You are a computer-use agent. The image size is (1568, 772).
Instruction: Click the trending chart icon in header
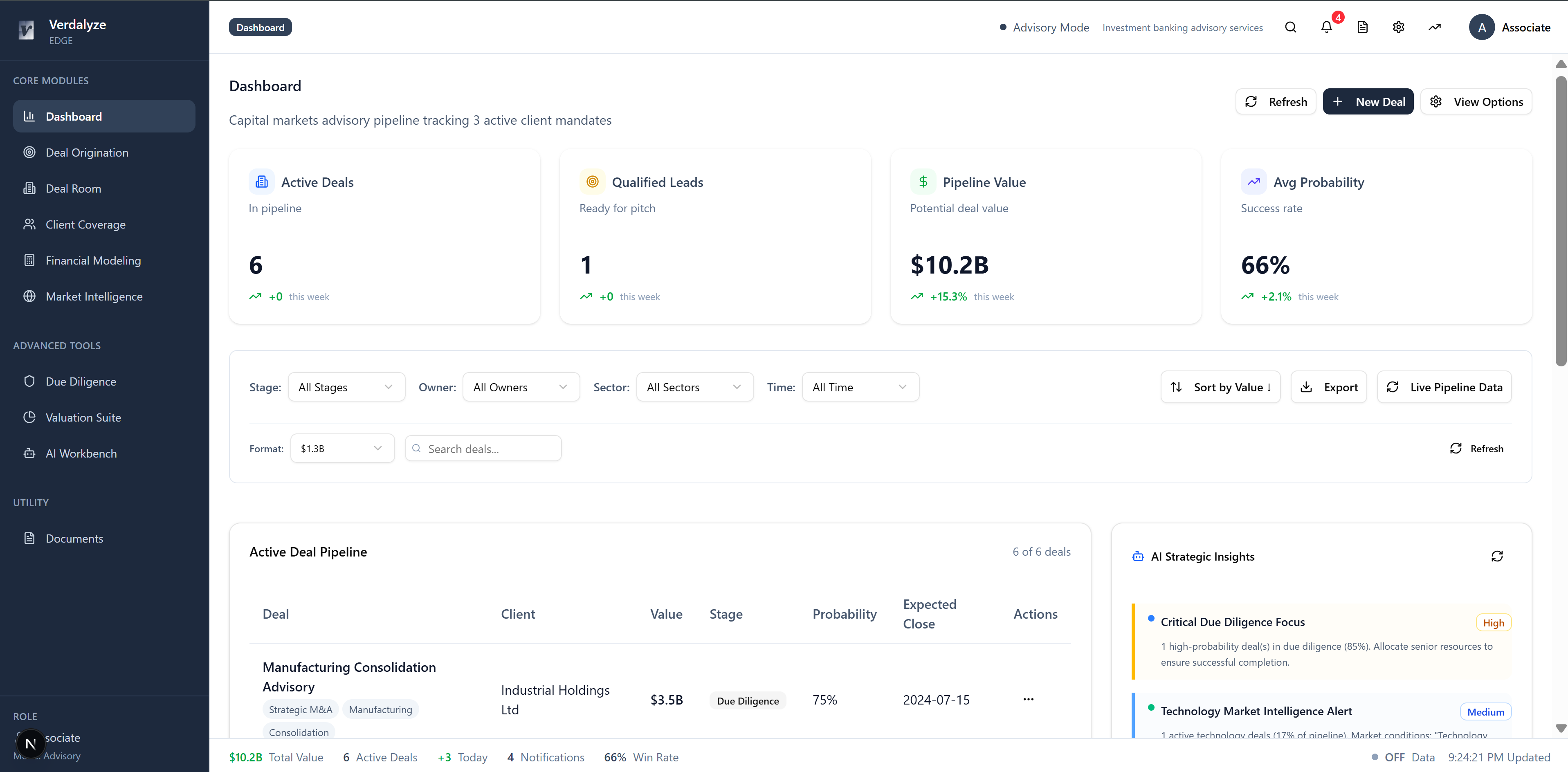pyautogui.click(x=1434, y=27)
